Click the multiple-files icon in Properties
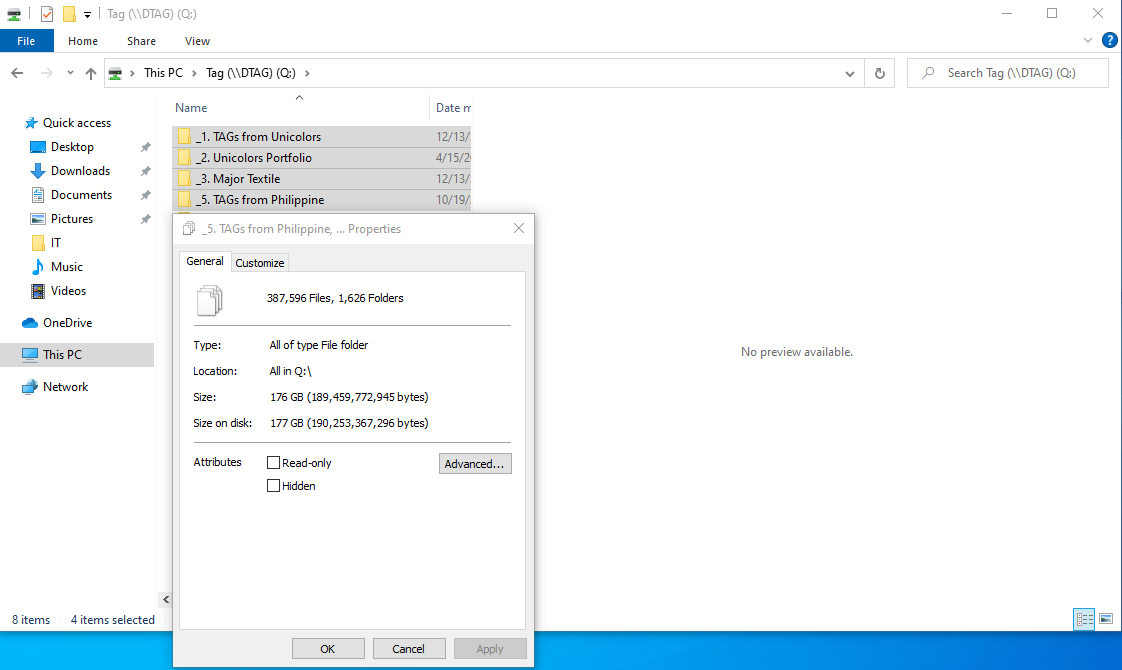 pos(210,300)
